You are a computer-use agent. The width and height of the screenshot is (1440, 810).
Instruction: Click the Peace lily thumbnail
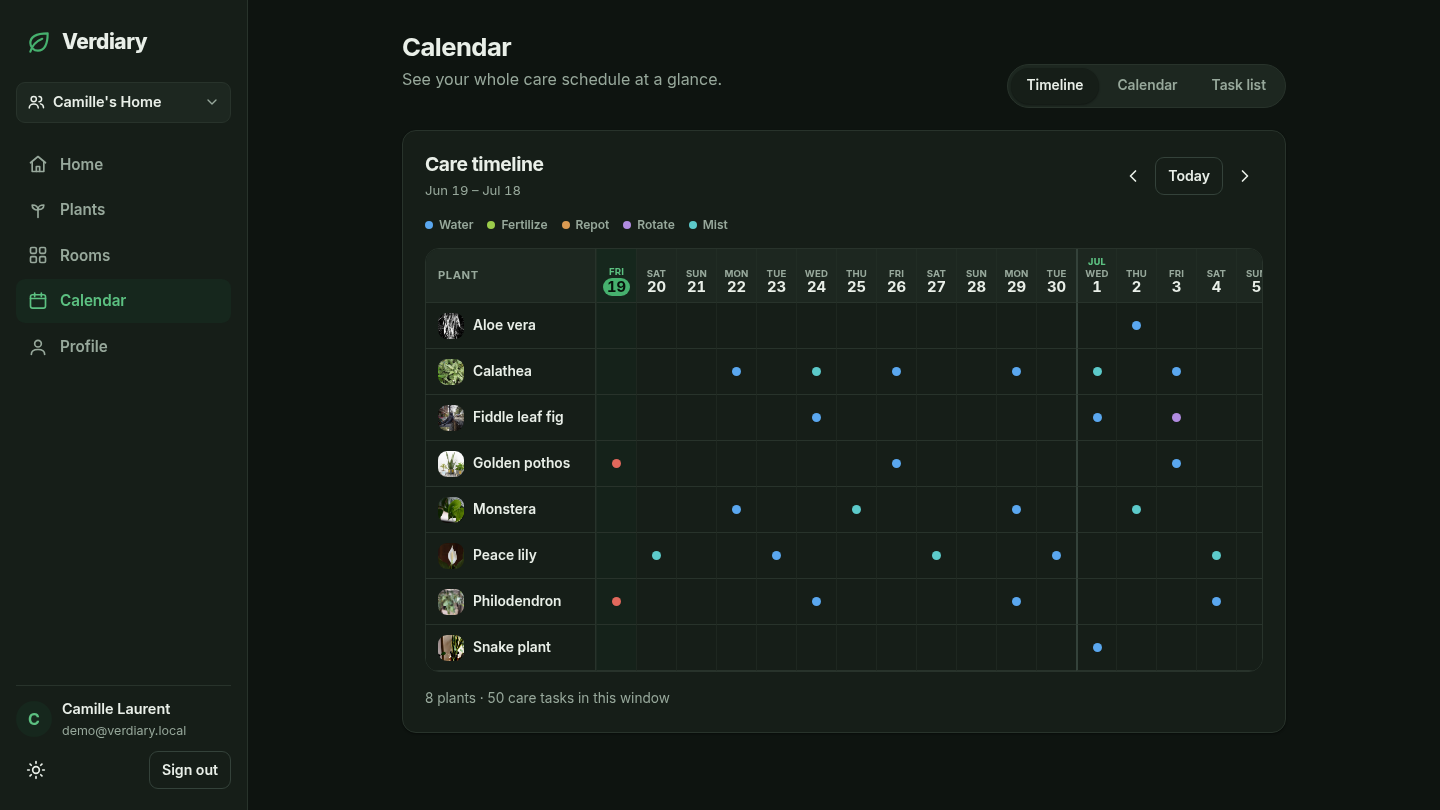(451, 555)
